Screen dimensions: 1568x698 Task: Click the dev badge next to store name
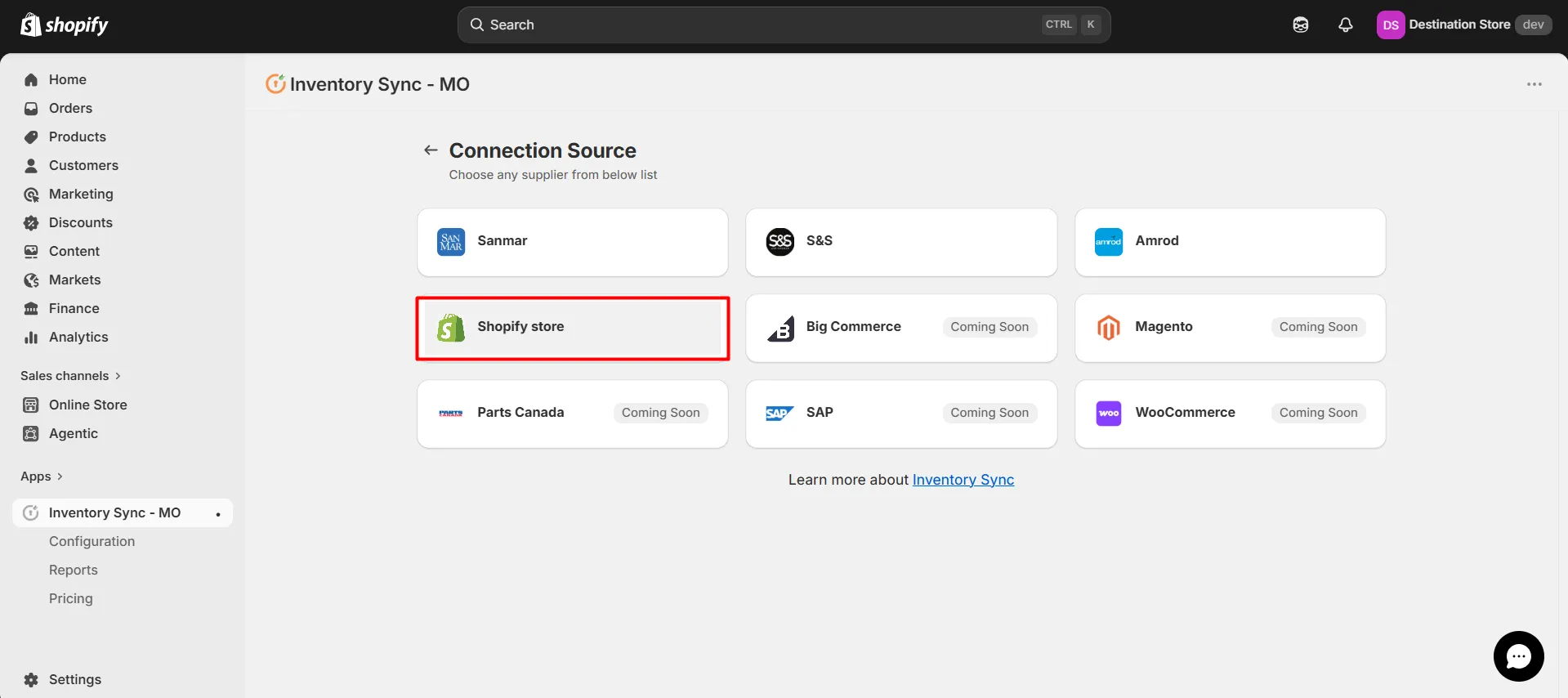tap(1534, 25)
